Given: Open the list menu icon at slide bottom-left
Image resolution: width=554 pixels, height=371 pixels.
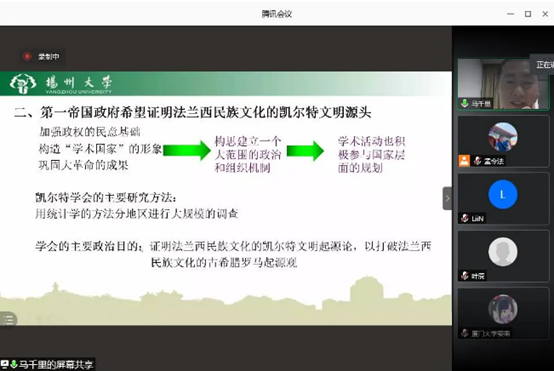Looking at the screenshot, I should click(x=8, y=320).
